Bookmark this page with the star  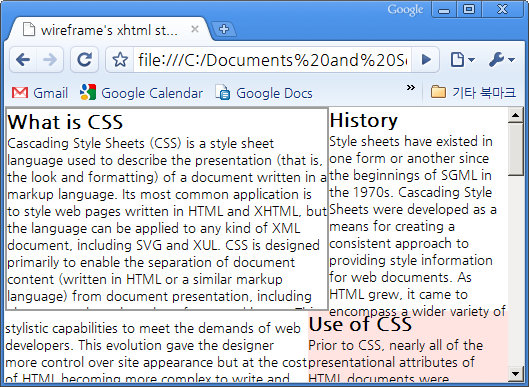click(120, 60)
